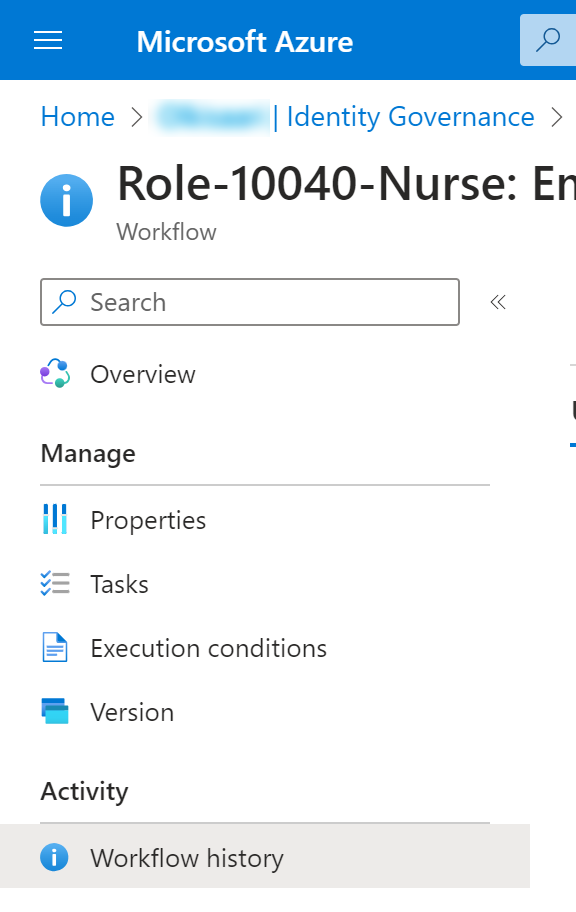Focus the sidebar Search field
The height and width of the screenshot is (912, 576).
pos(250,302)
